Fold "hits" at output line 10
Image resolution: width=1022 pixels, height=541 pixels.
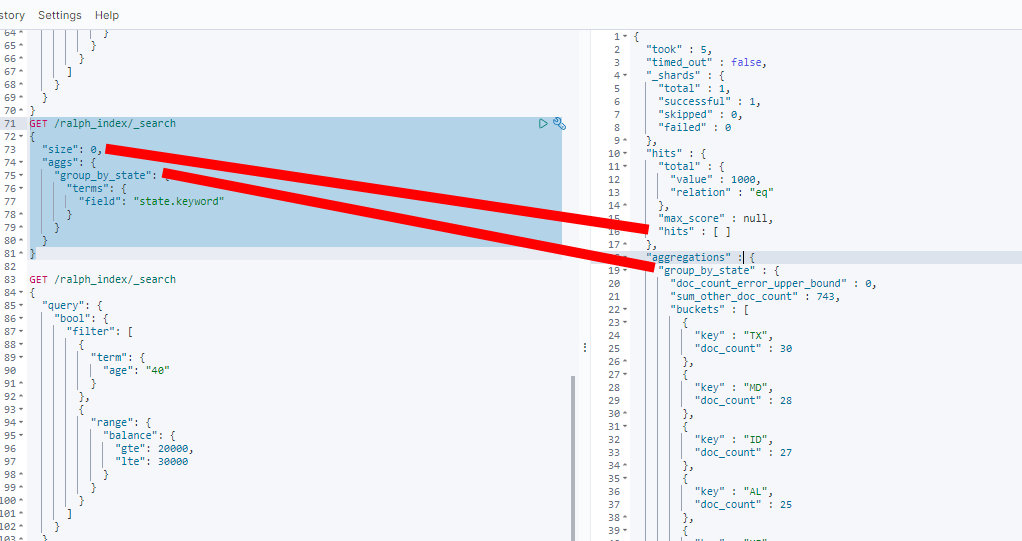(625, 154)
